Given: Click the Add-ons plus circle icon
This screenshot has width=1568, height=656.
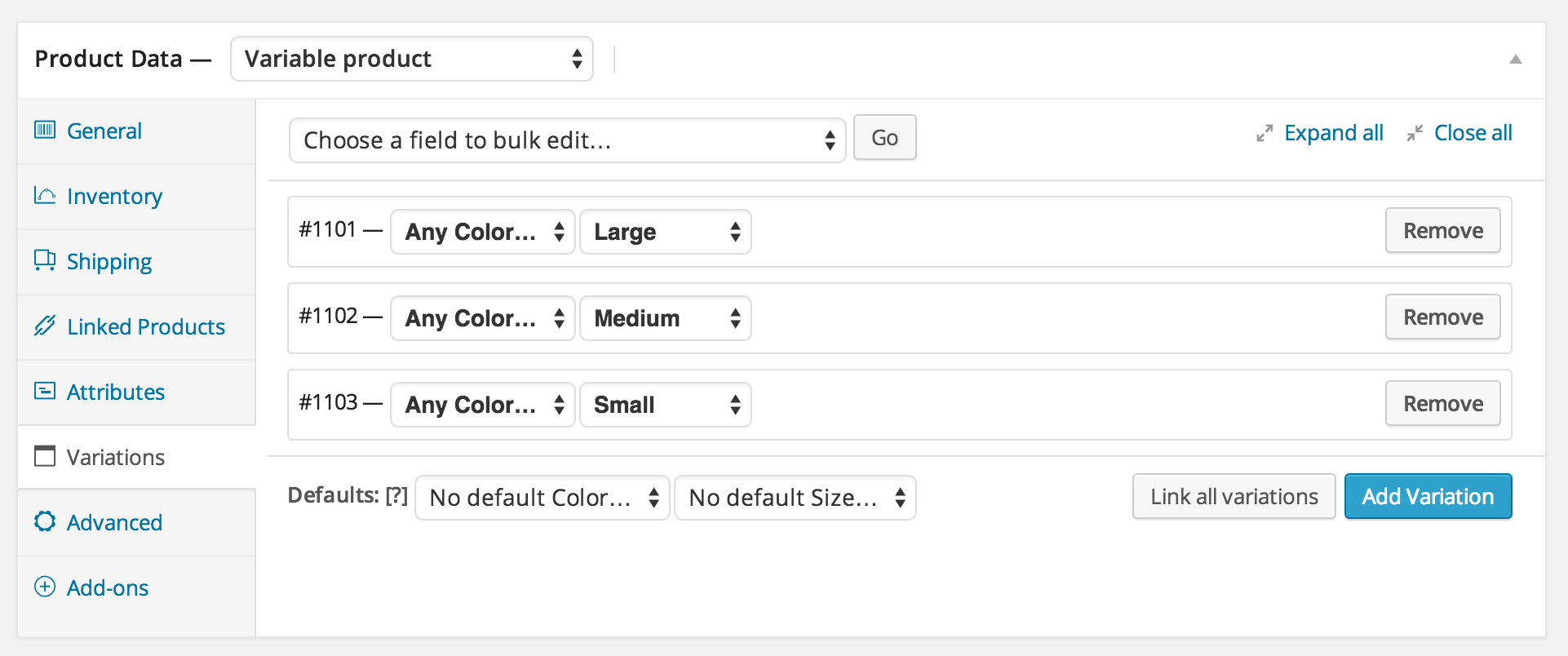Looking at the screenshot, I should point(45,587).
